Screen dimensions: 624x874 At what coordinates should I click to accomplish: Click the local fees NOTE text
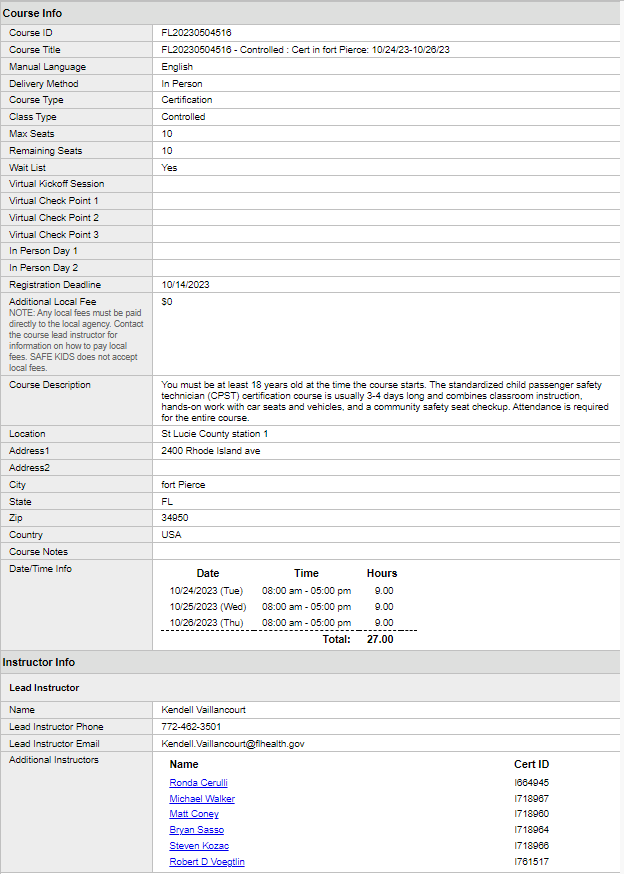coord(76,340)
